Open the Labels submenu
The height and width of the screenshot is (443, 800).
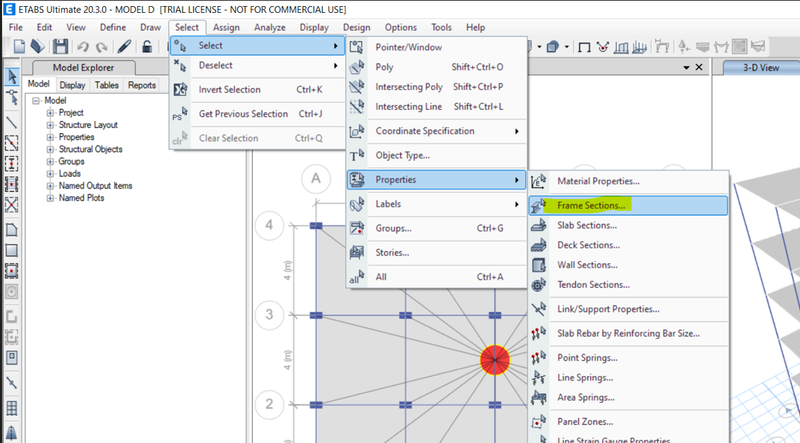436,204
